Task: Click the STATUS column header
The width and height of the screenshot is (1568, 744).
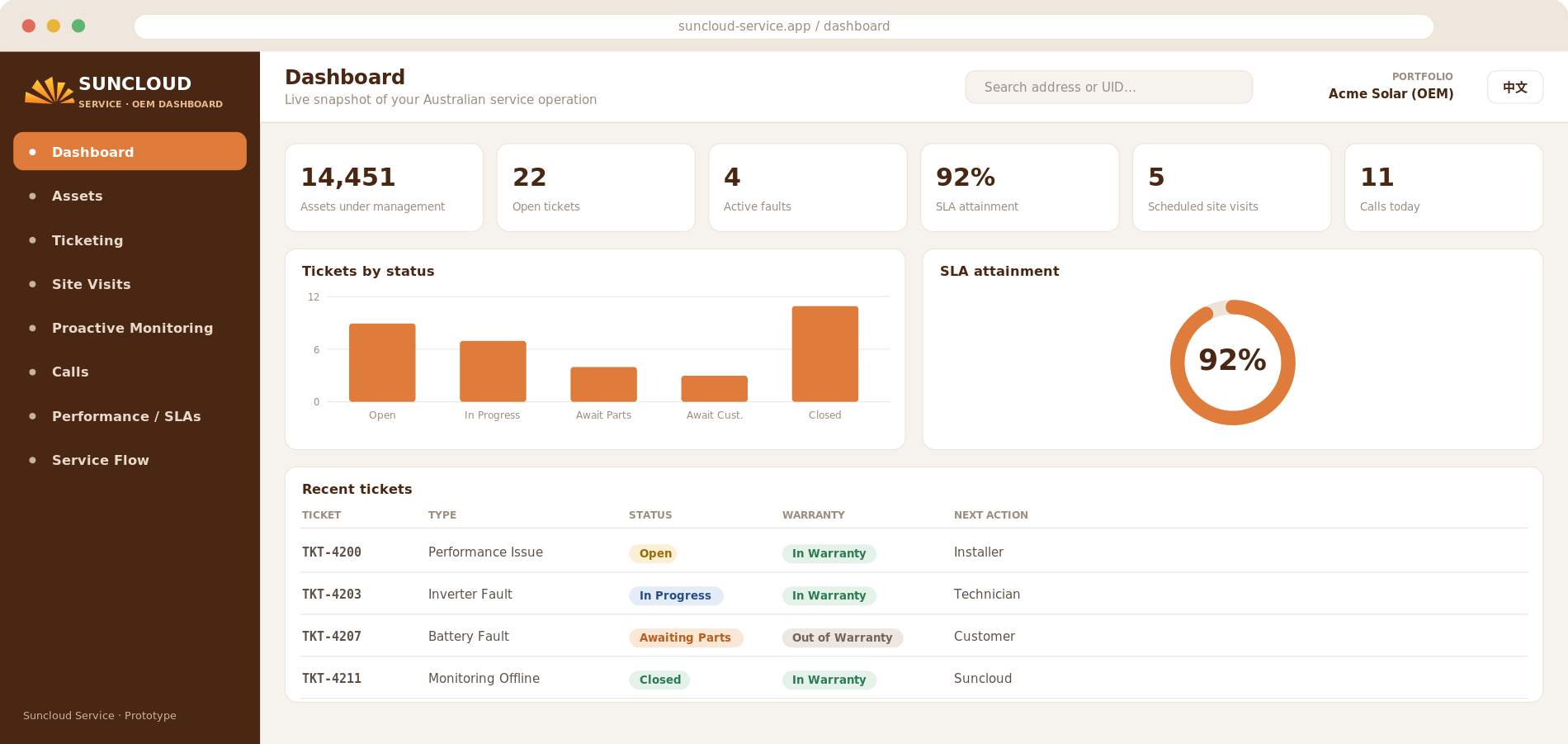Action: [650, 514]
